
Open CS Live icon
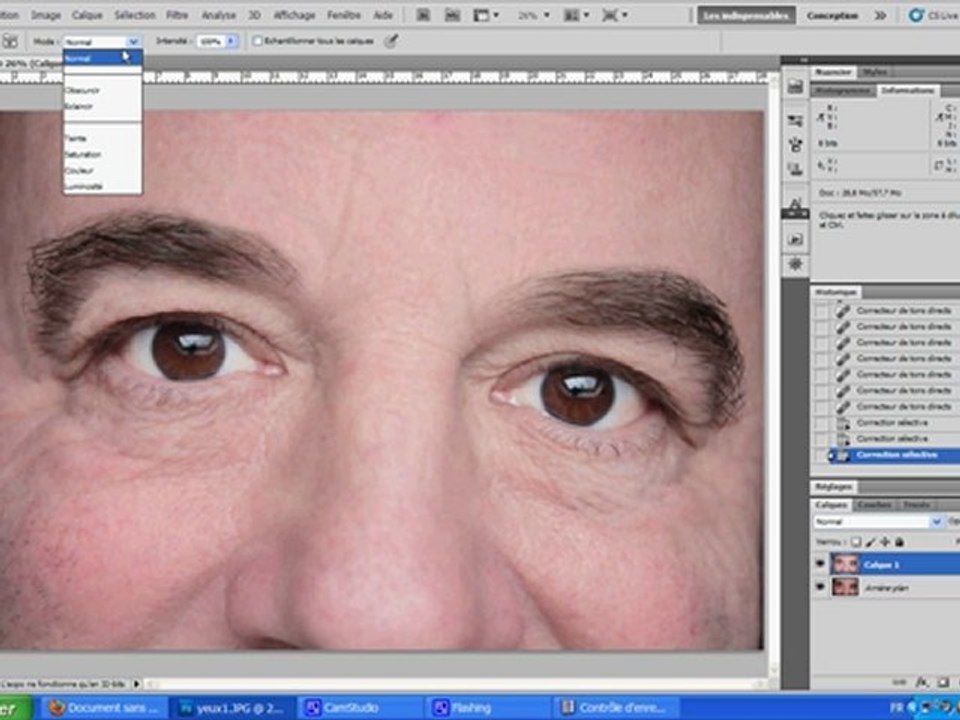tap(916, 15)
